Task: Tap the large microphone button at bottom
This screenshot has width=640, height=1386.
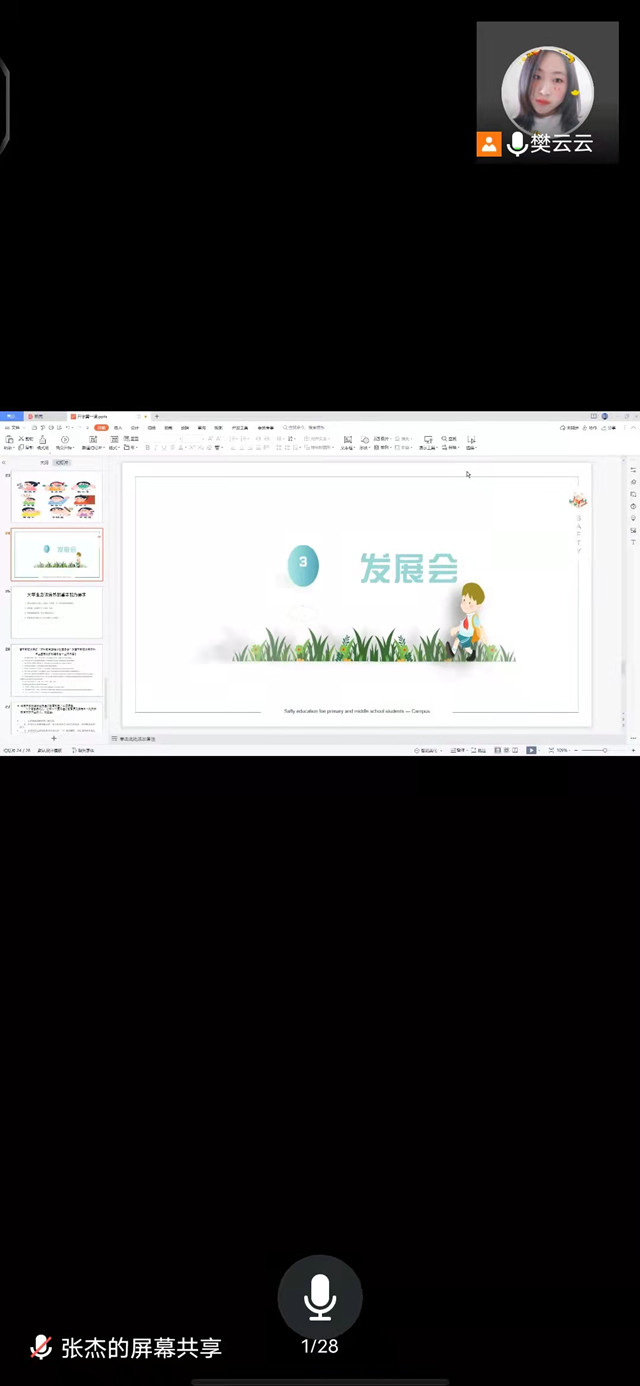Action: (320, 1297)
